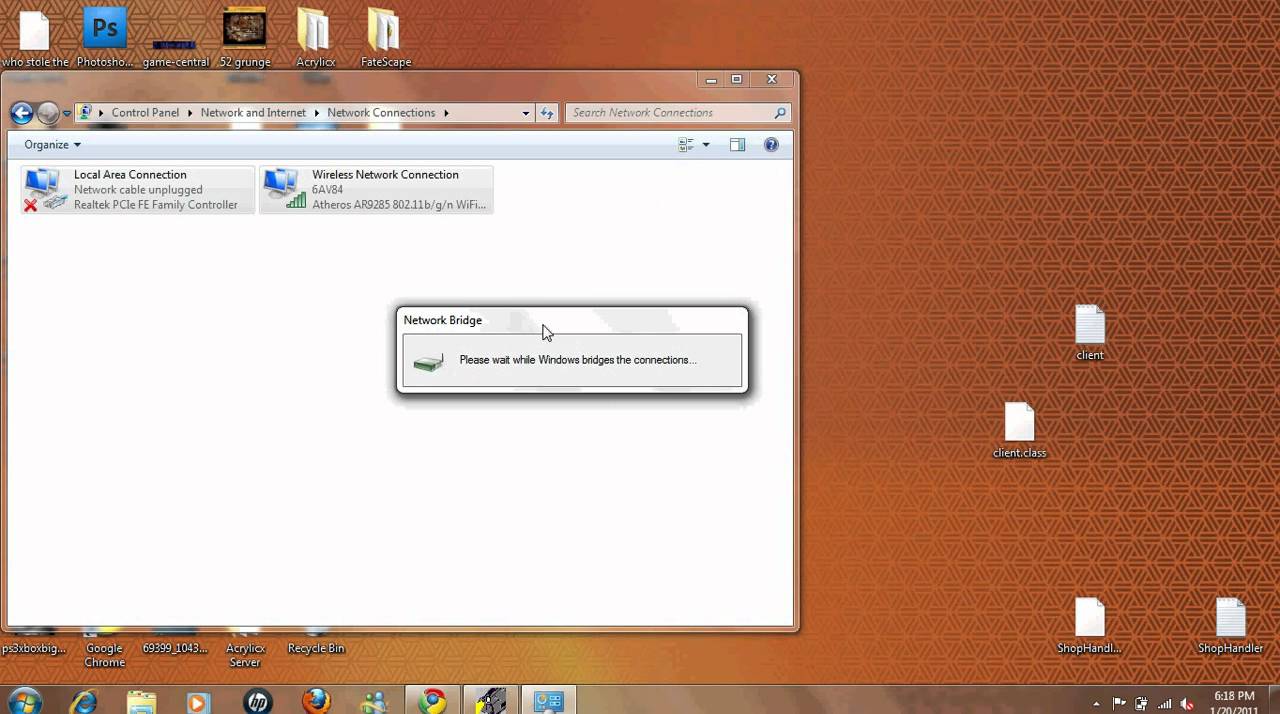The image size is (1280, 714).
Task: Open Windows Live Messenger from taskbar
Action: click(374, 701)
